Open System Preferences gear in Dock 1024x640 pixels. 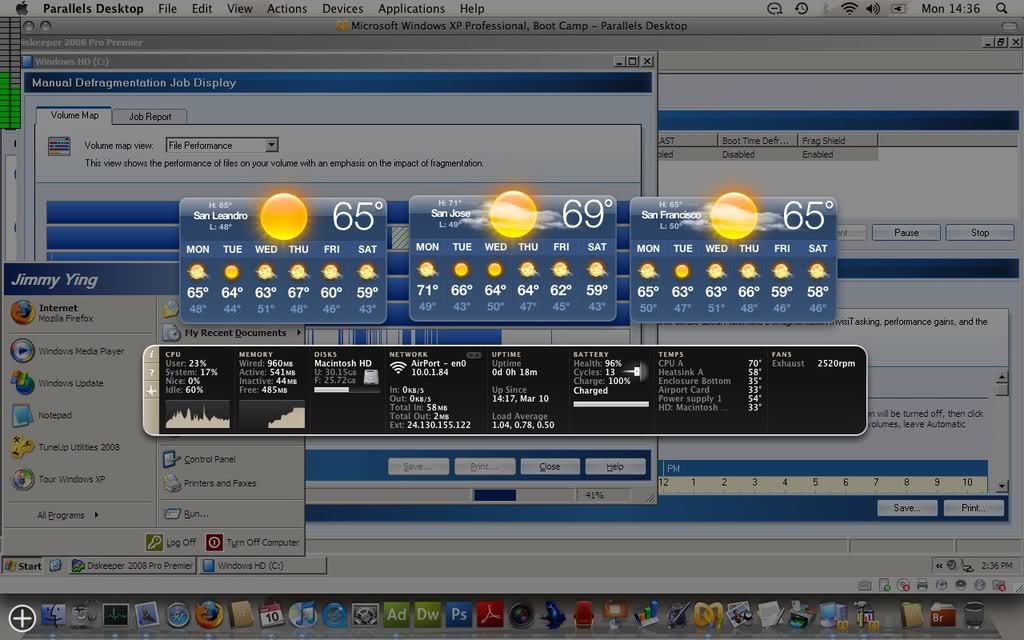[365, 615]
